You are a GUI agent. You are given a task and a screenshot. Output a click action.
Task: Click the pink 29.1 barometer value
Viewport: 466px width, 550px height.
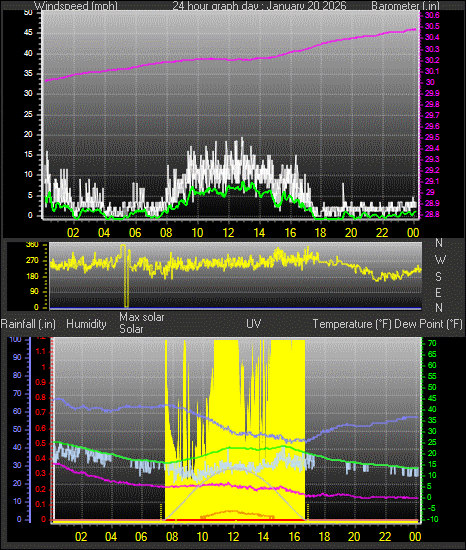pyautogui.click(x=432, y=181)
